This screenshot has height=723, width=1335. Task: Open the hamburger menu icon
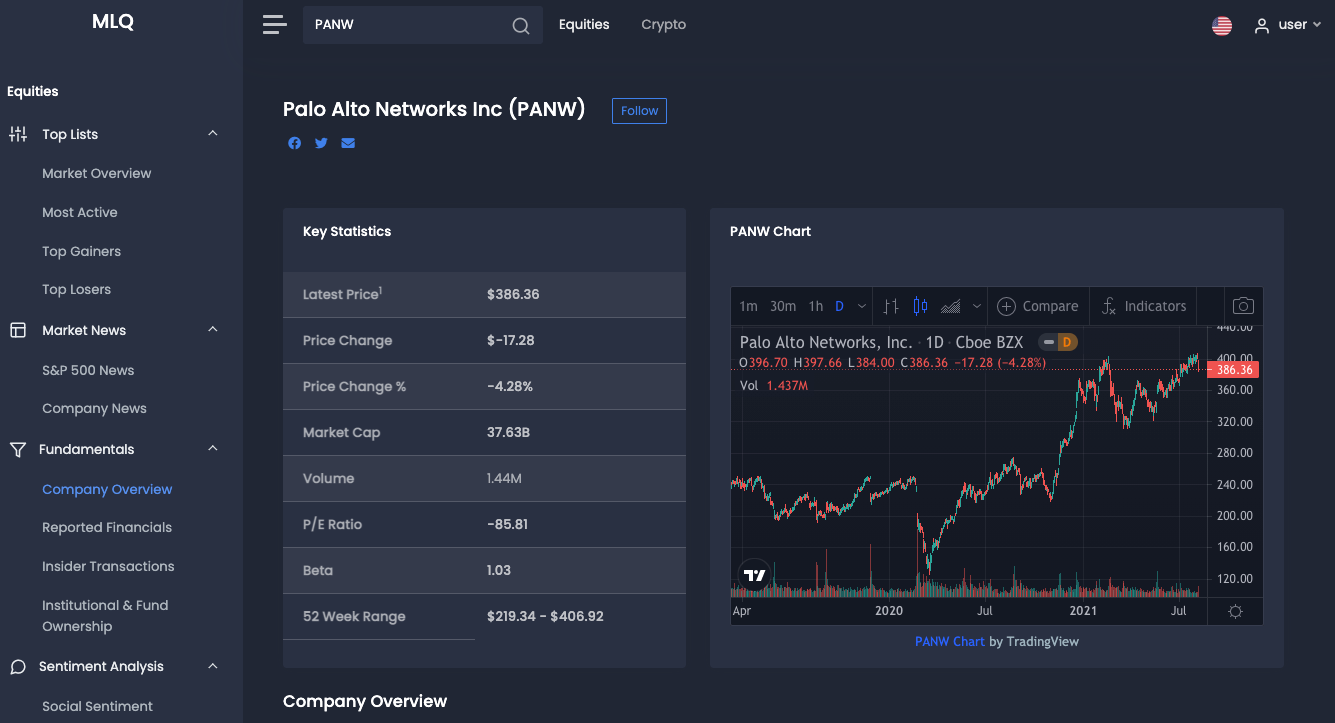click(274, 25)
